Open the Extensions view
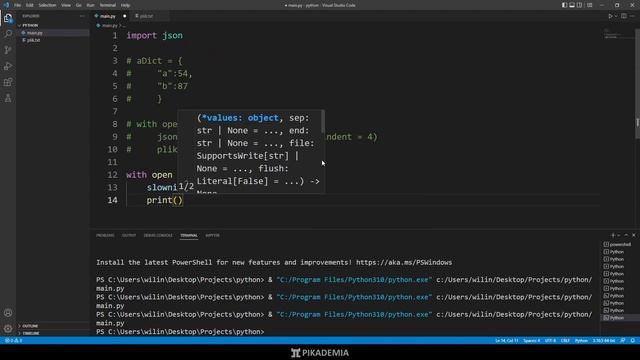Viewport: 640px width, 360px height. coord(8,82)
